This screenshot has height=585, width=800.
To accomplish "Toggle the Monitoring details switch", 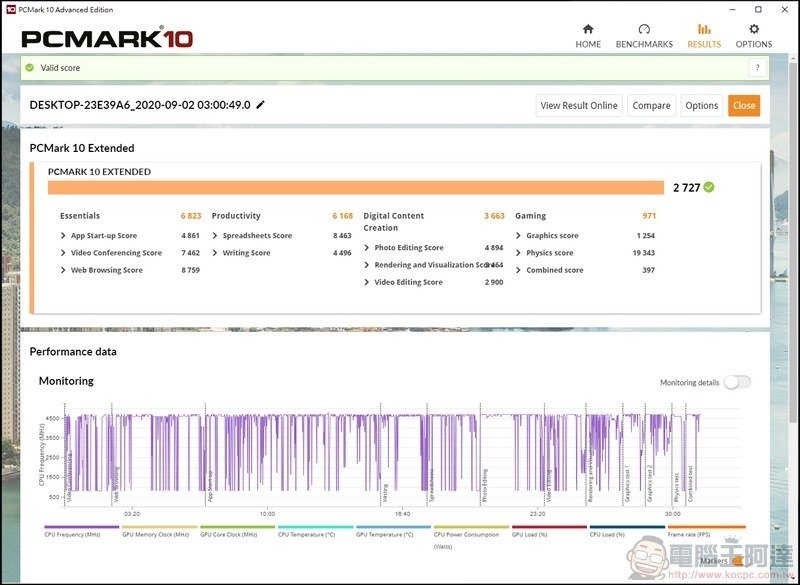I will 737,382.
